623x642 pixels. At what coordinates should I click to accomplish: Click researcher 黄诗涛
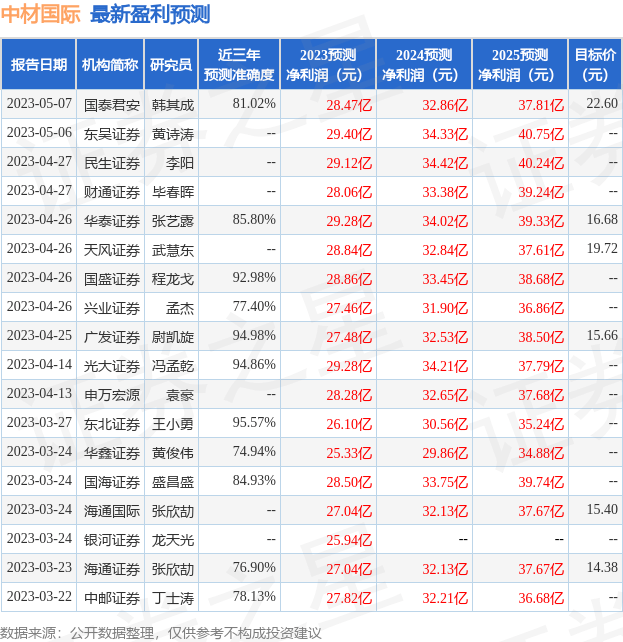(173, 134)
